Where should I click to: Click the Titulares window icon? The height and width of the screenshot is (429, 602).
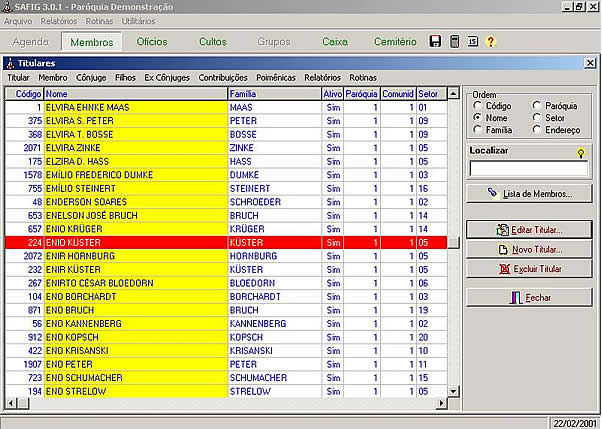pyautogui.click(x=10, y=63)
